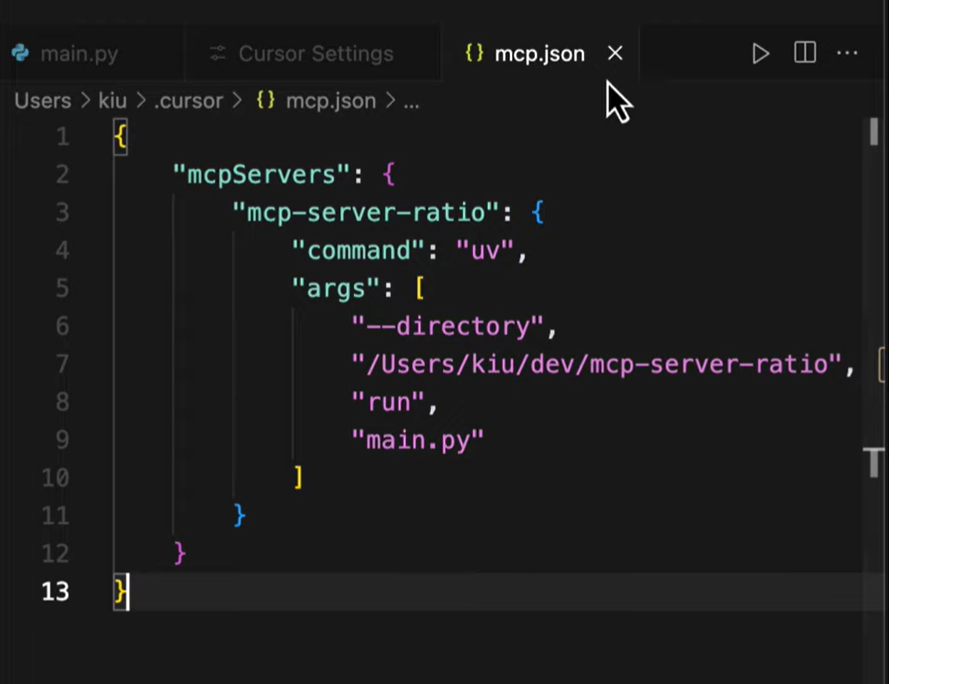Click the braces icon on the mcp.json tab
This screenshot has height=684, width=956.
pos(474,53)
